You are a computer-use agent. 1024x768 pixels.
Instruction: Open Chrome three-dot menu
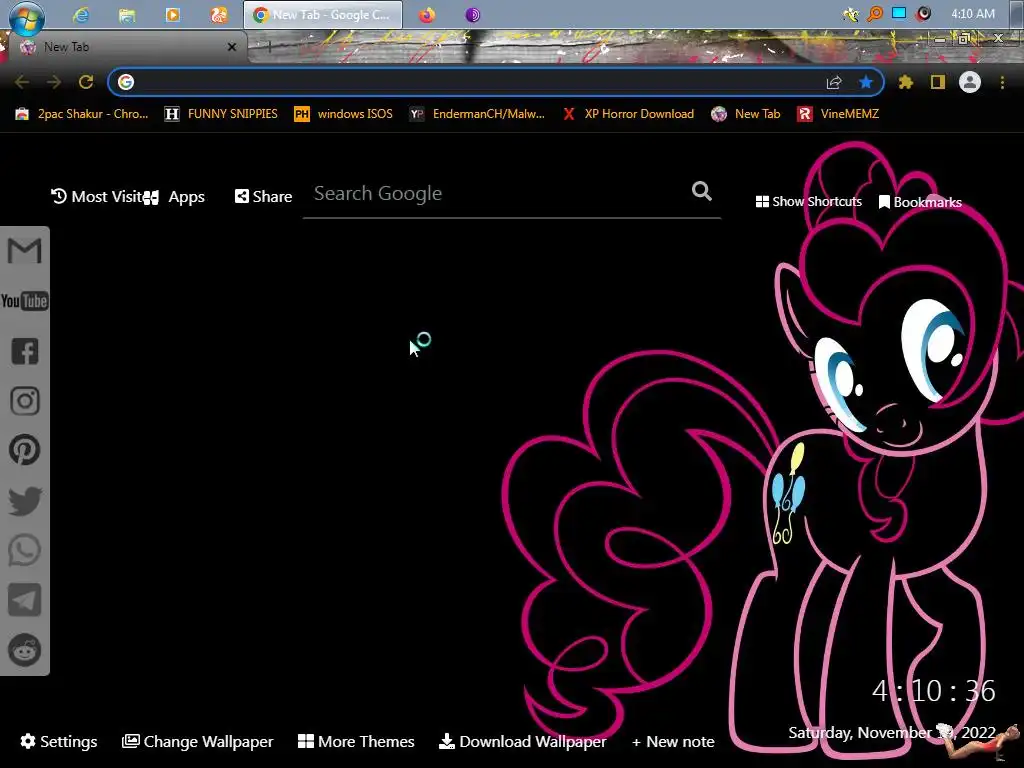(x=1002, y=82)
